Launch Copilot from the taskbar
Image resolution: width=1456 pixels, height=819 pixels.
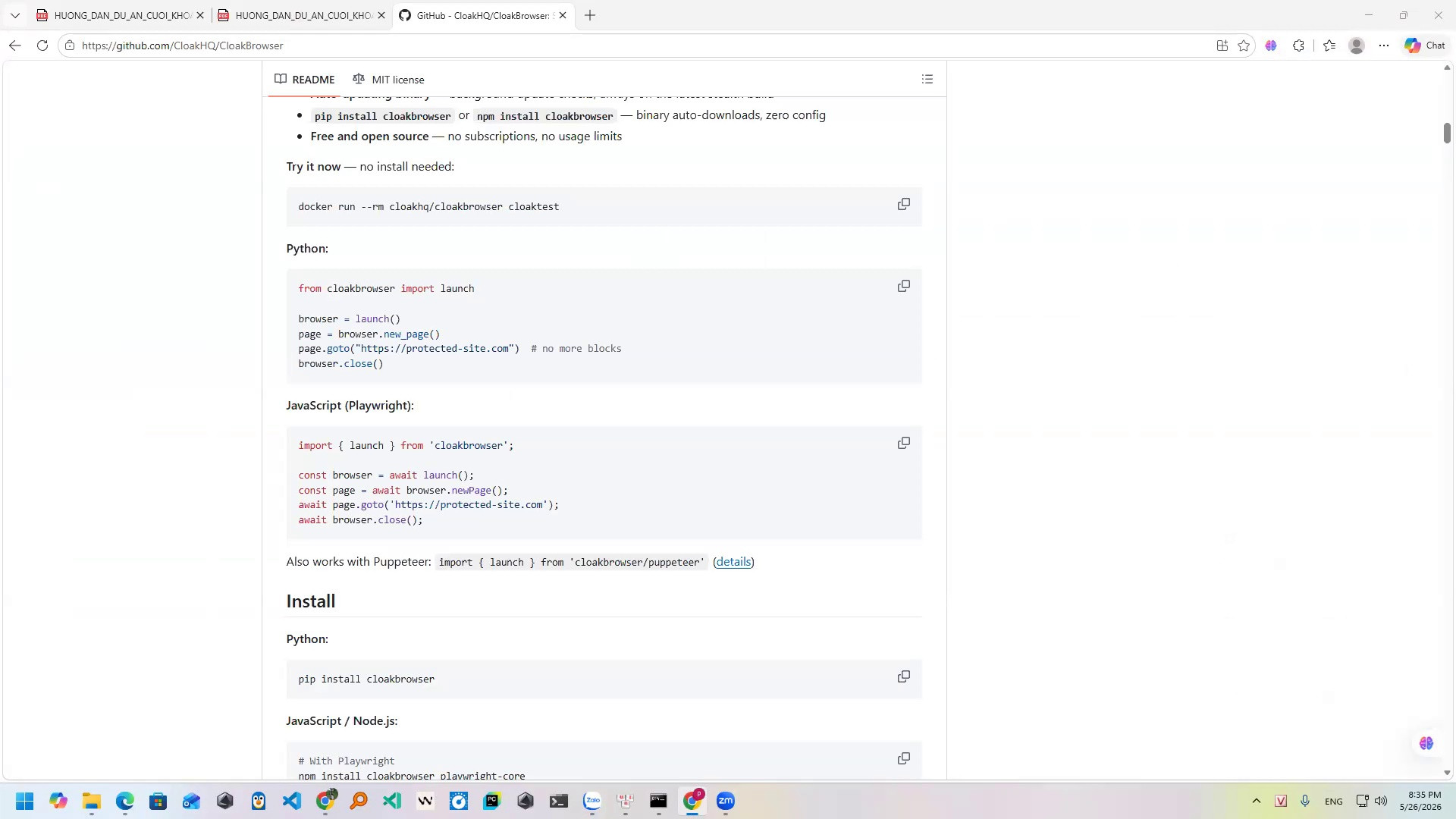[58, 801]
